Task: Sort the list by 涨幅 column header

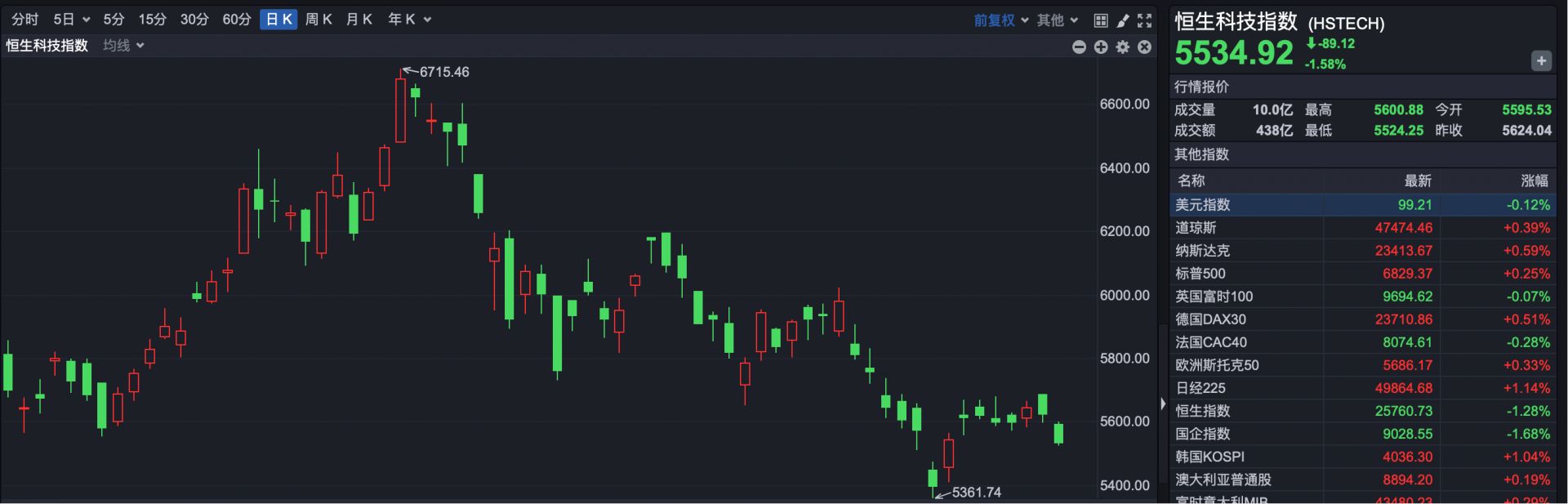Action: click(1535, 181)
